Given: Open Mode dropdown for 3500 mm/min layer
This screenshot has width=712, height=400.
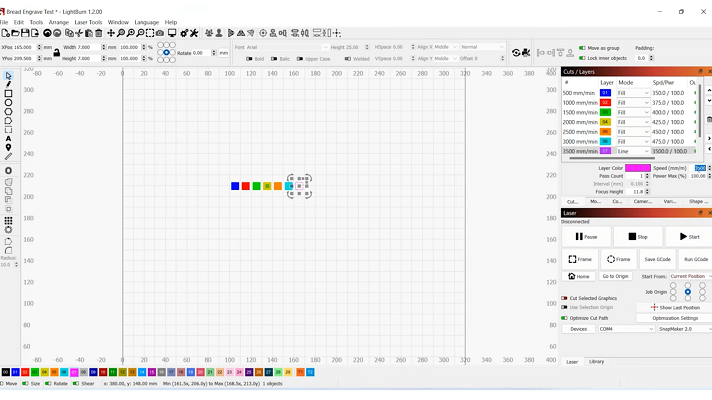Looking at the screenshot, I should (x=633, y=151).
